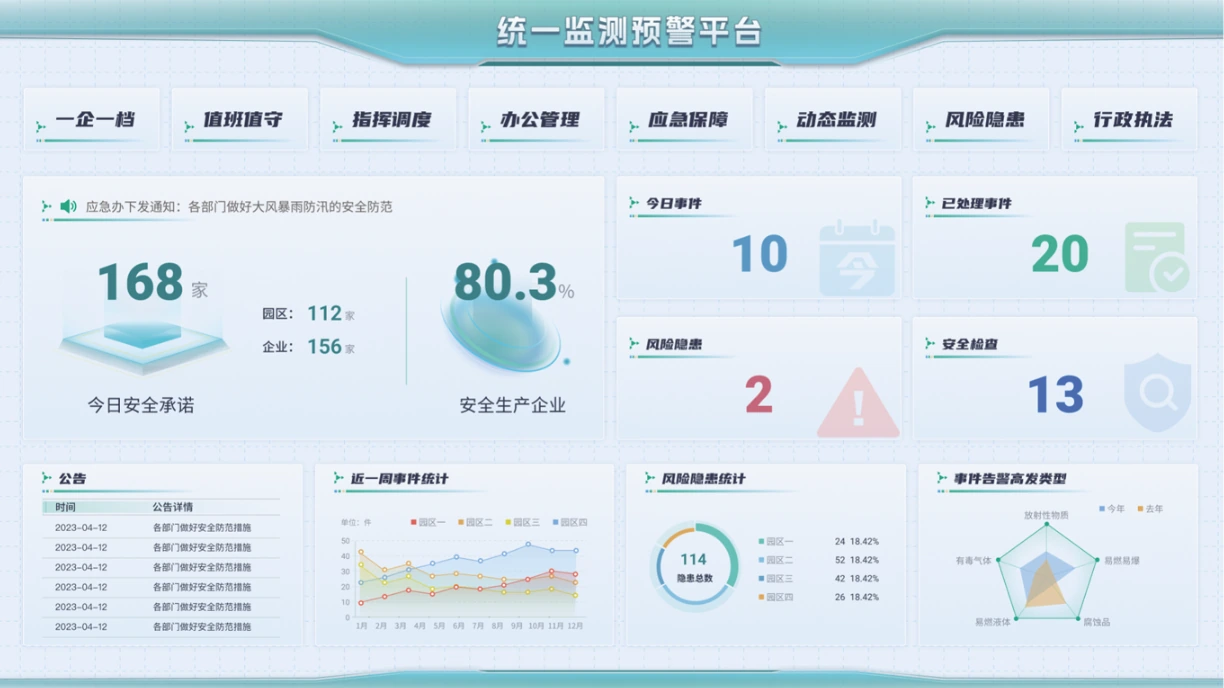Click the number 13 in 安全检查
1224x688 pixels.
[x=1056, y=395]
